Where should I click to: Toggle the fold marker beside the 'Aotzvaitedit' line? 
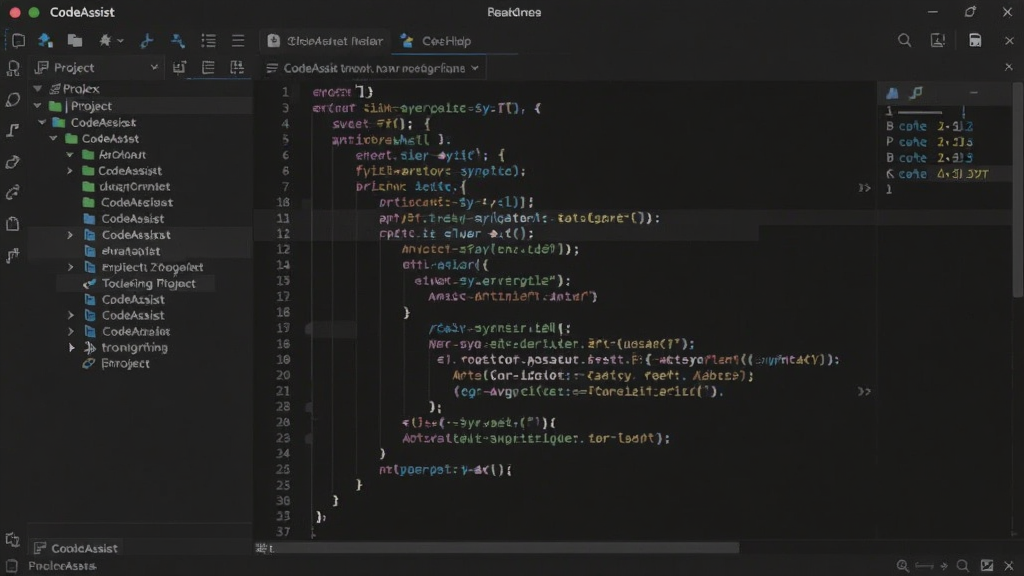310,438
